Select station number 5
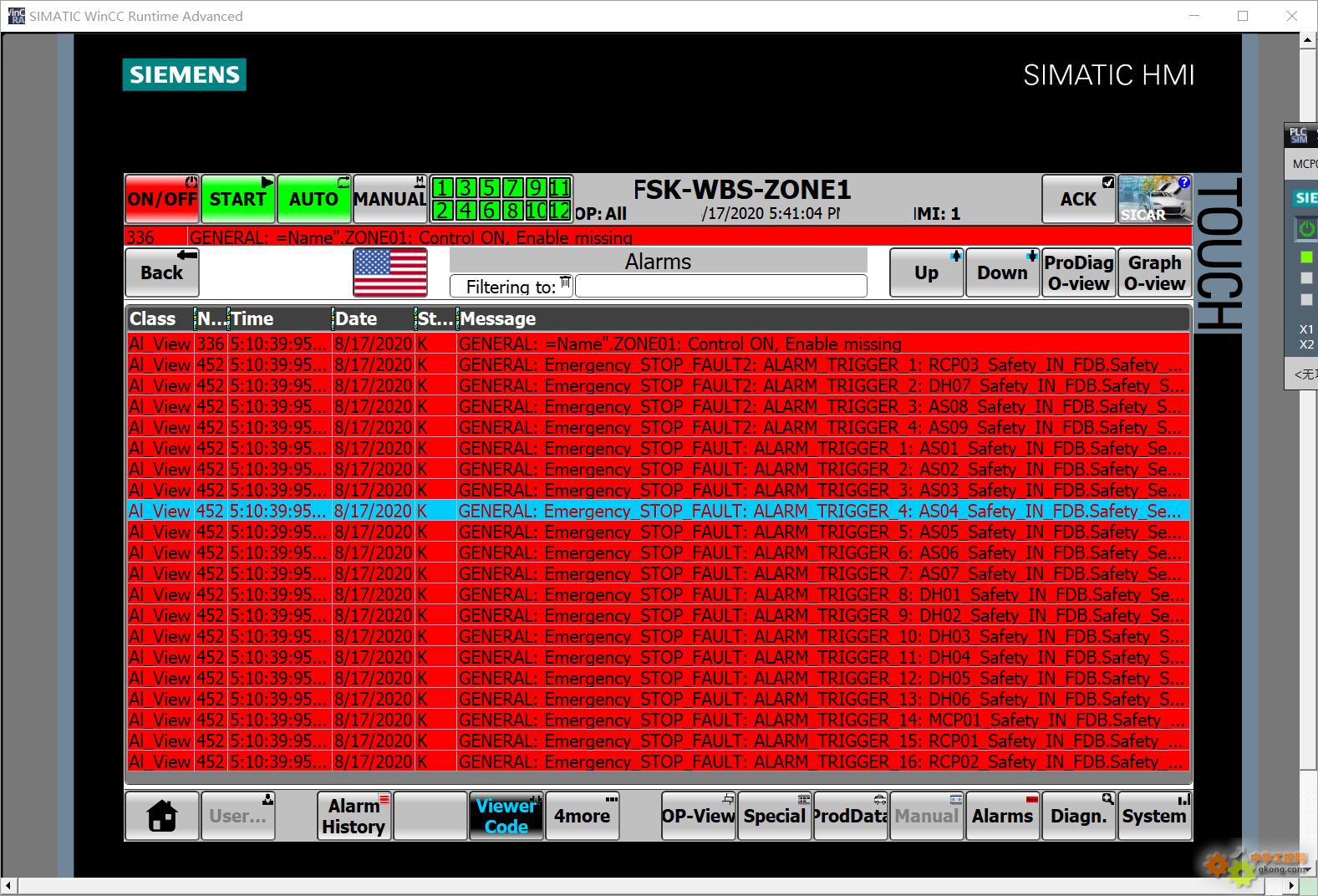1318x896 pixels. [490, 187]
